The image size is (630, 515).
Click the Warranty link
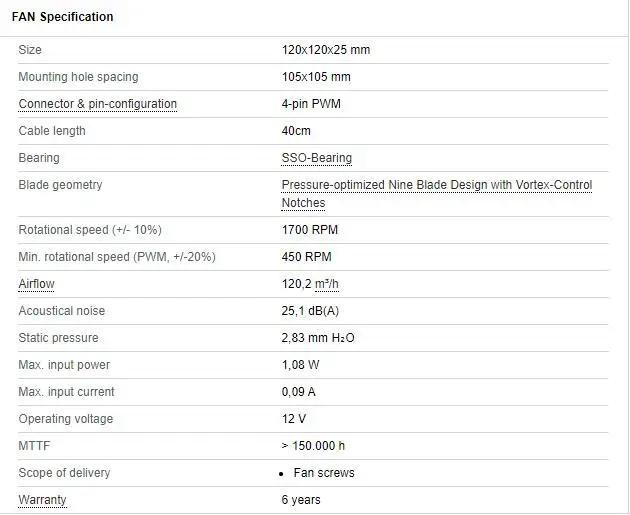[43, 499]
